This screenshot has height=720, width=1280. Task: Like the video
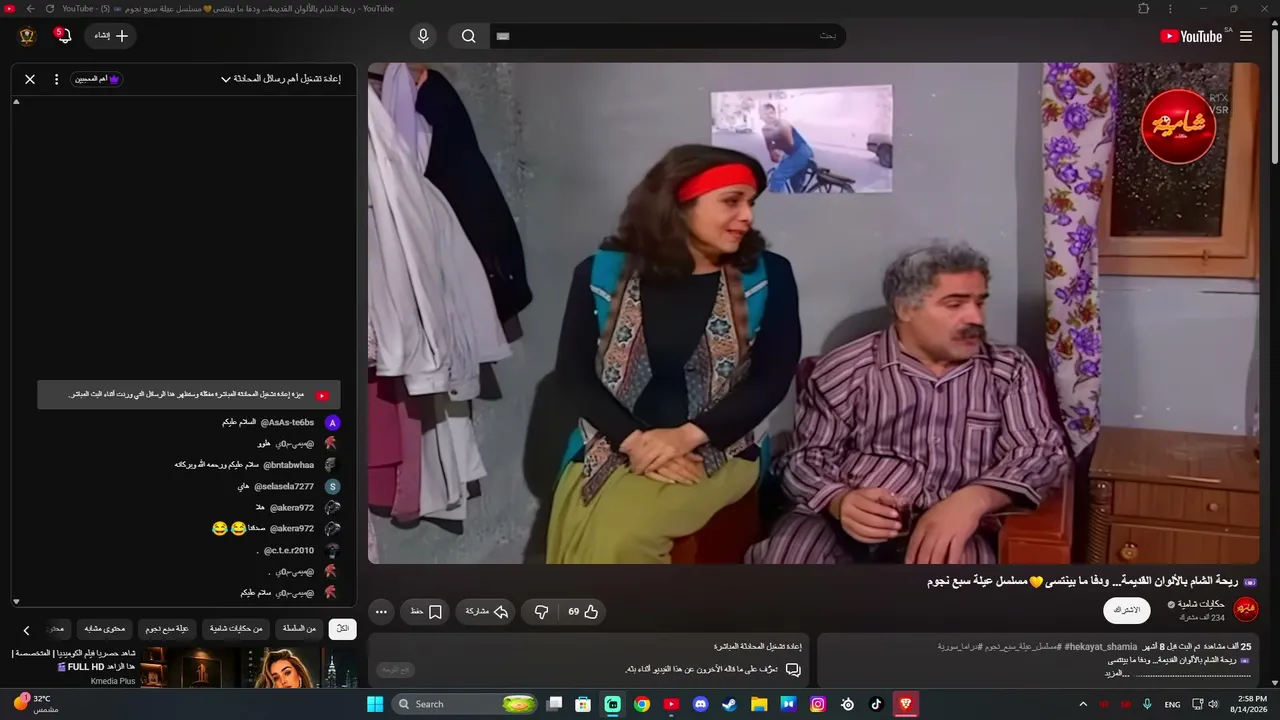click(583, 611)
